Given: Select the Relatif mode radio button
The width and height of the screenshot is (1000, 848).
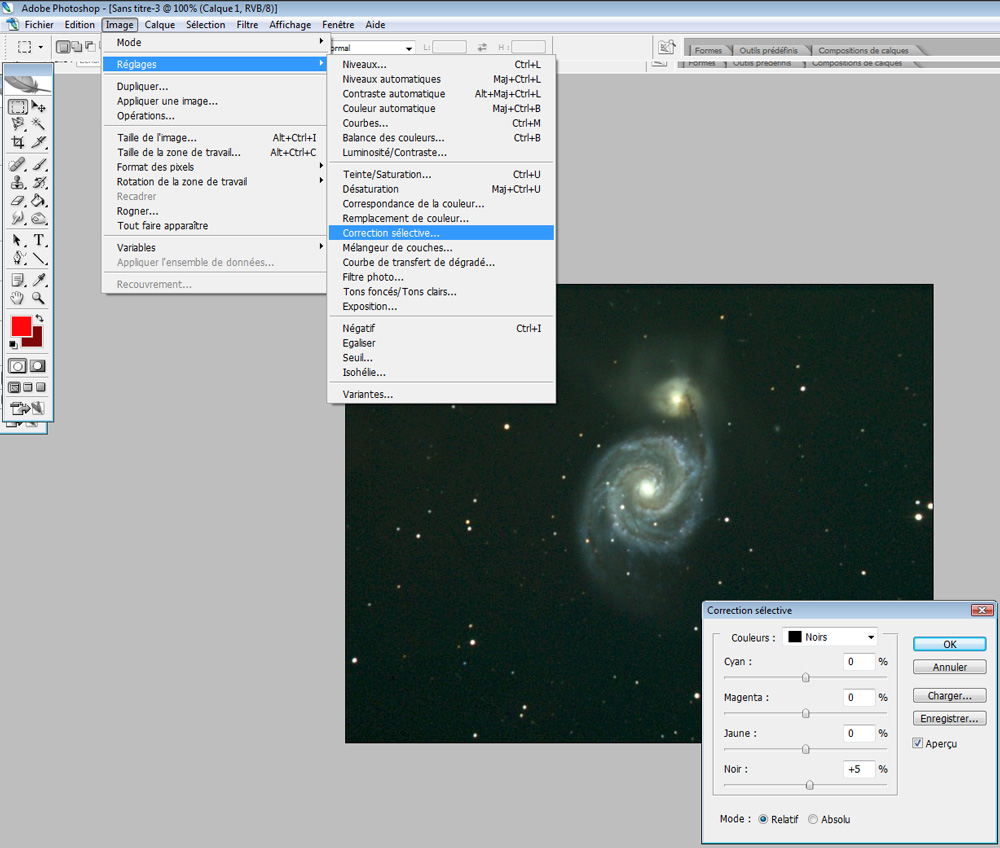Looking at the screenshot, I should tap(763, 819).
